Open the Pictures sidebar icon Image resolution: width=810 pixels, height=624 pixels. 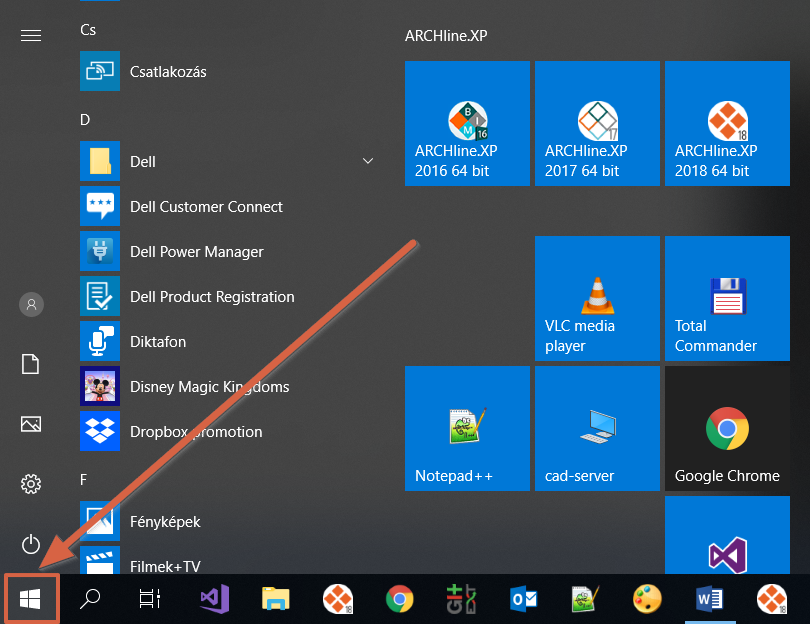31,424
